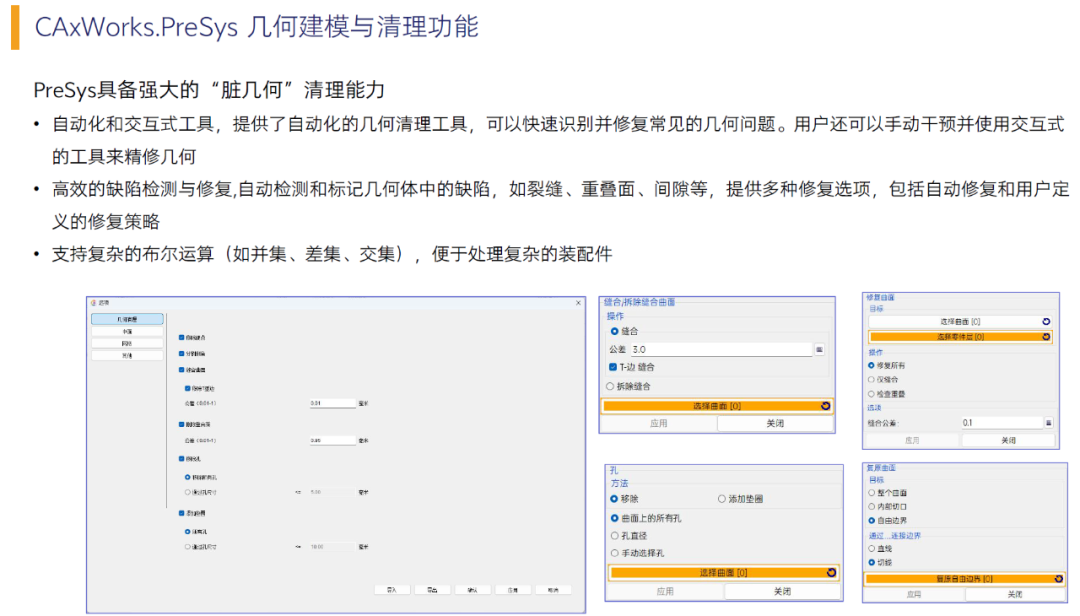Click the bullet beginning '支持复杂的布尔运算'

(332, 254)
